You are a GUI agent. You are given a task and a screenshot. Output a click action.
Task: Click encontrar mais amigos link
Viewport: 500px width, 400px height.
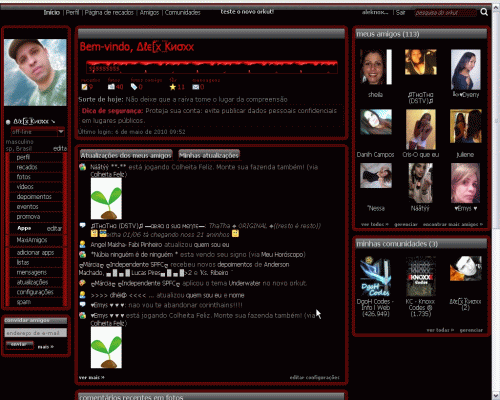click(x=453, y=225)
